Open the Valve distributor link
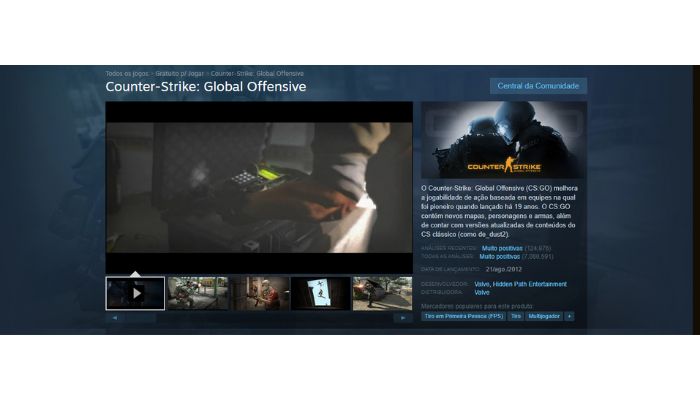Screen dimensions: 700x400 [482, 292]
